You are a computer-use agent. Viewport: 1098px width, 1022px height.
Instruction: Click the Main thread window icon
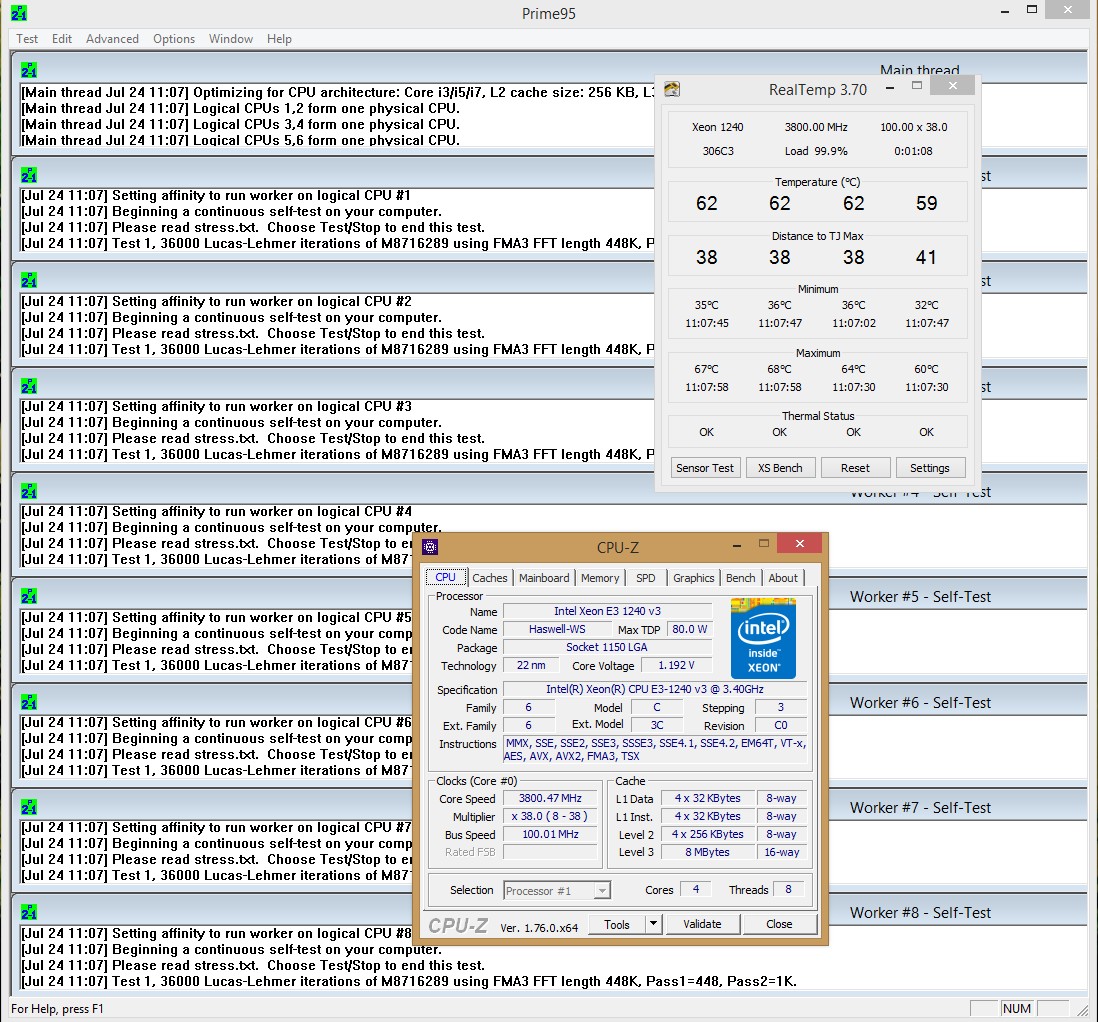click(29, 70)
